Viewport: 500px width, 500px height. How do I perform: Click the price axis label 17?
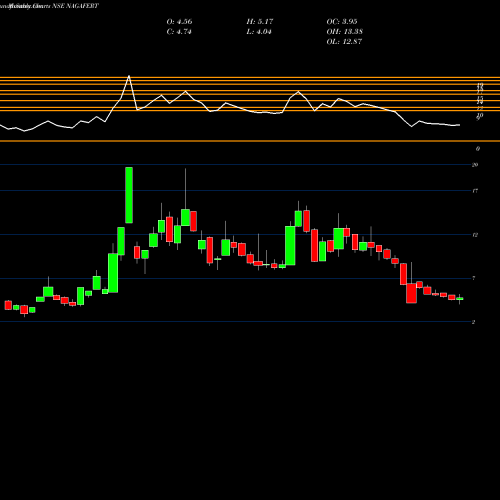click(475, 191)
